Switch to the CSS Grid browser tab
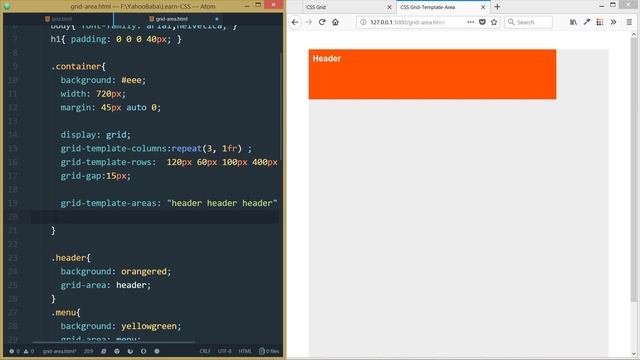The height and width of the screenshot is (360, 640). (349, 7)
